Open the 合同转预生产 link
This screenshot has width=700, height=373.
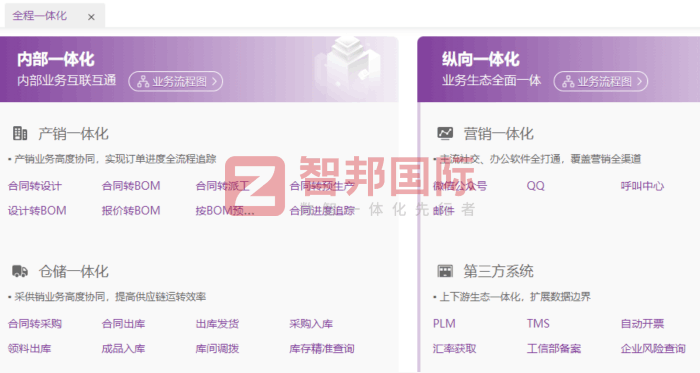pos(322,186)
